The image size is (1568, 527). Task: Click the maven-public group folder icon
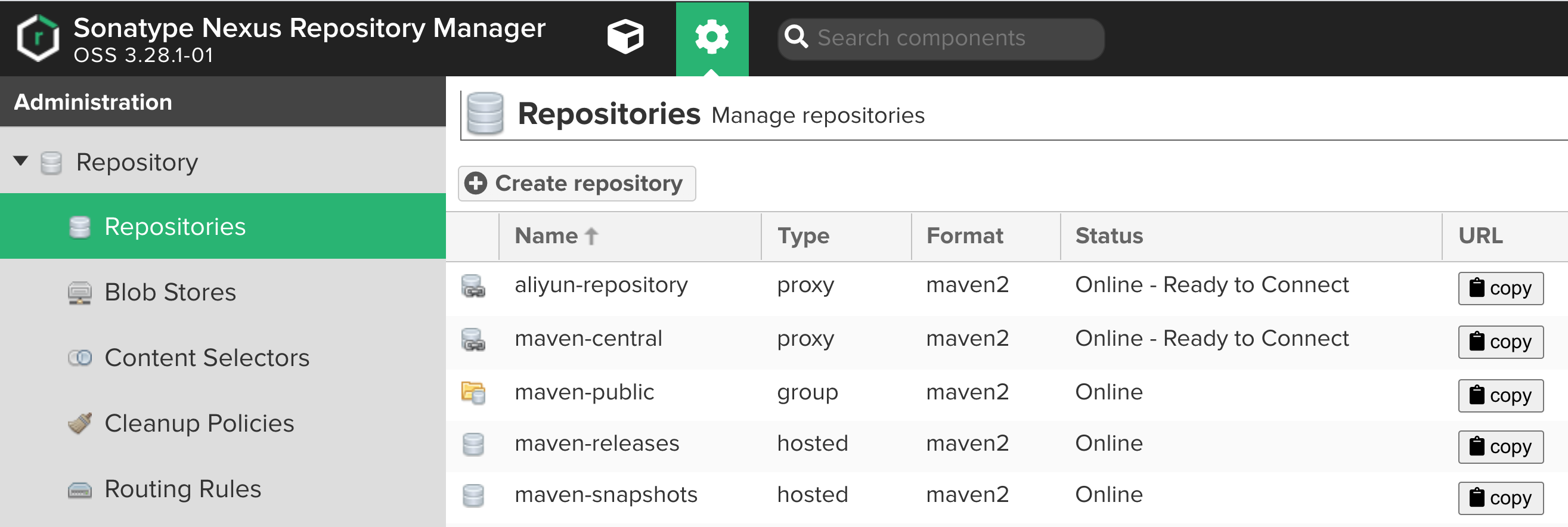coord(473,392)
